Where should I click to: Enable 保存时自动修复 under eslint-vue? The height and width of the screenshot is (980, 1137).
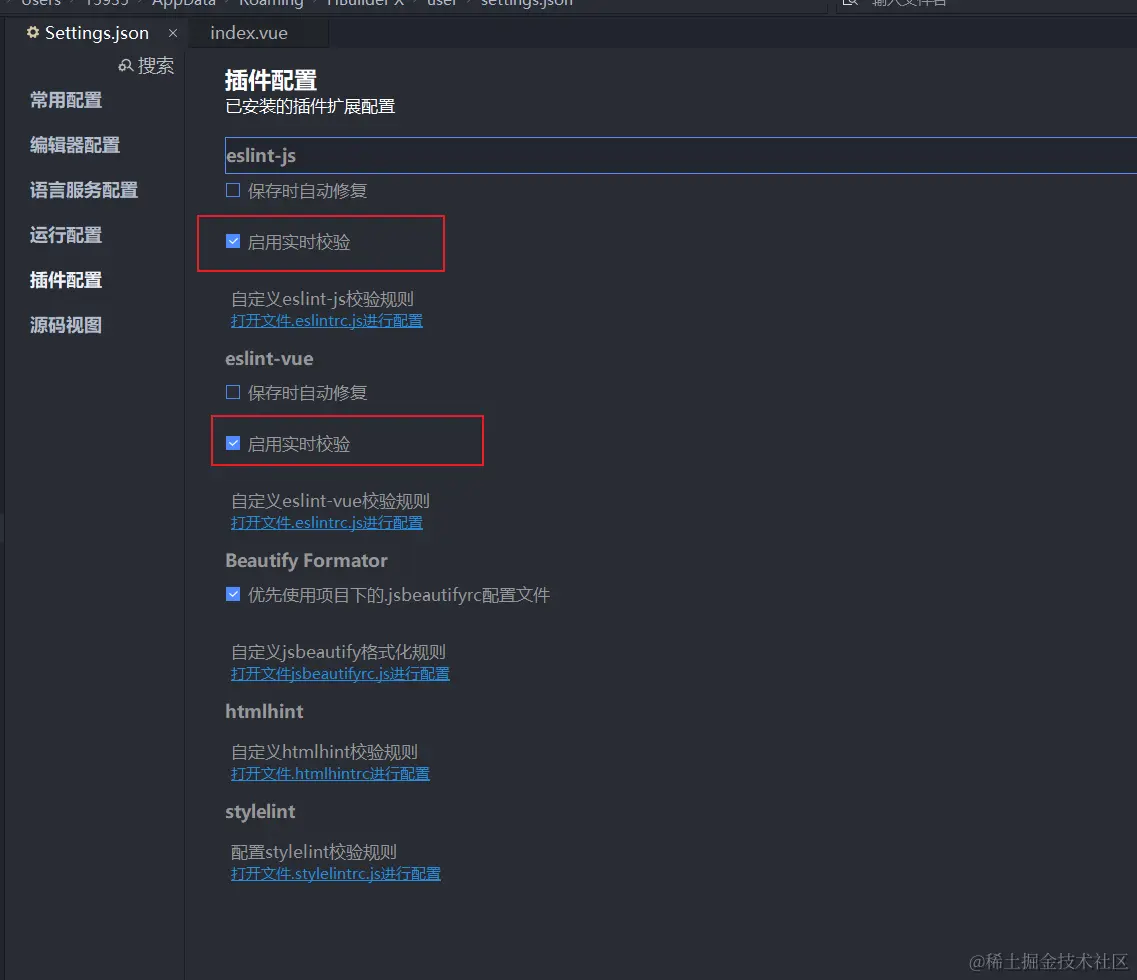[x=233, y=392]
